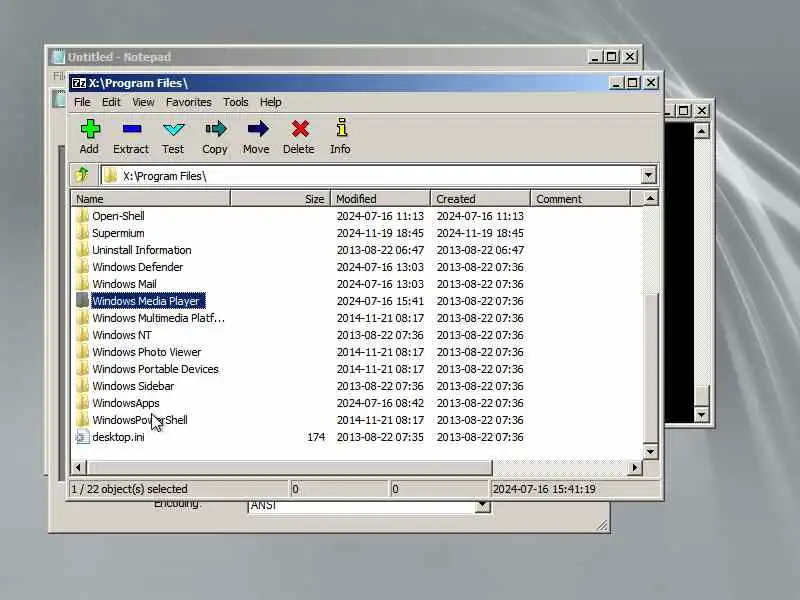Click the Notepad title bar icon
800x600 pixels.
coord(59,57)
